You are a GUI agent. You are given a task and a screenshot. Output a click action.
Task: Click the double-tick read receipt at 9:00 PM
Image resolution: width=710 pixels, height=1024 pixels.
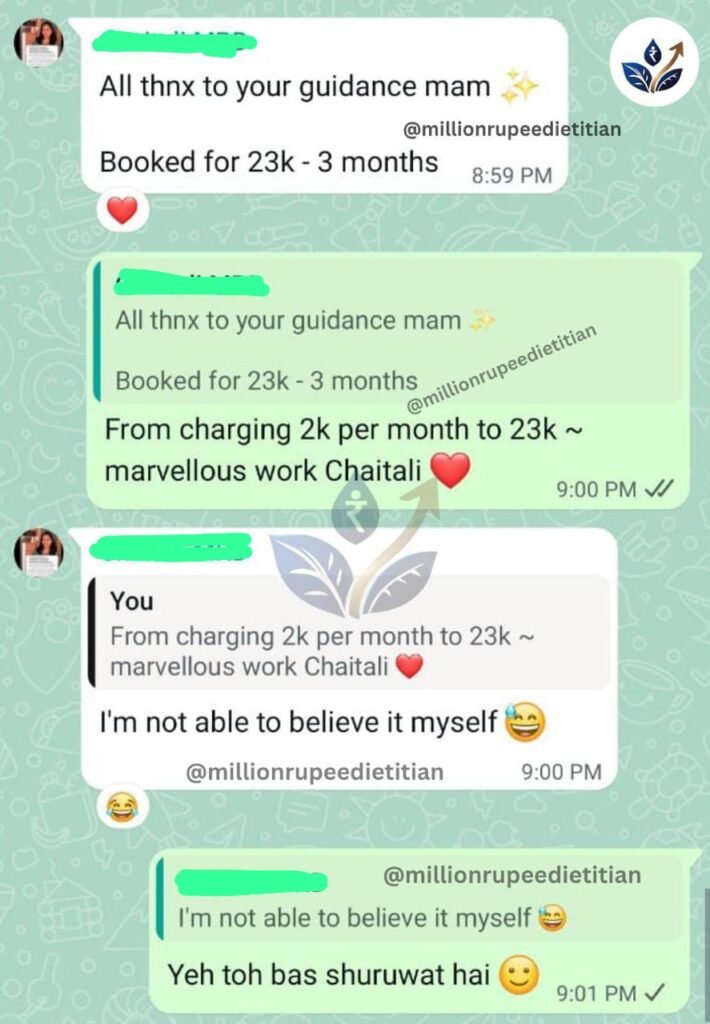coord(658,488)
